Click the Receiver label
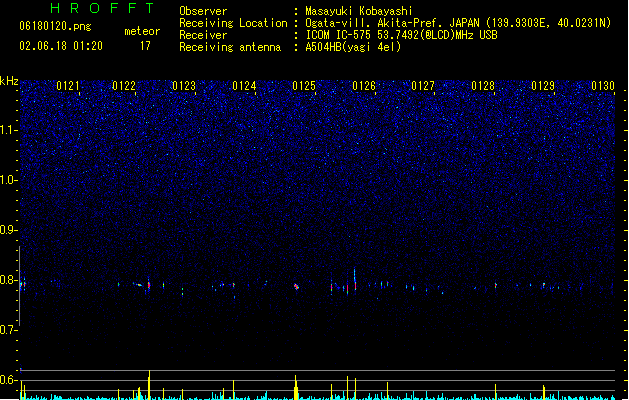Screen dimensions: 629x400 (203, 35)
